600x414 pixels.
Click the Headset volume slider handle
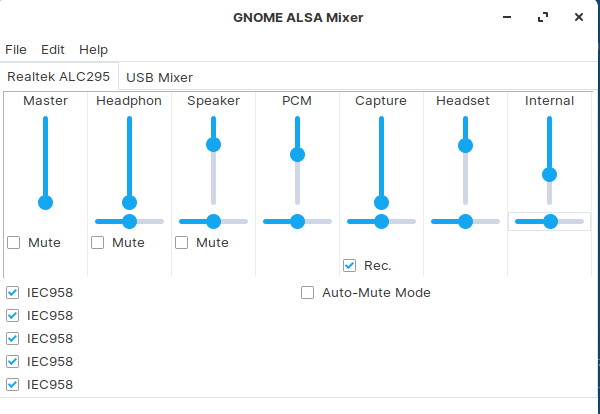[x=465, y=145]
